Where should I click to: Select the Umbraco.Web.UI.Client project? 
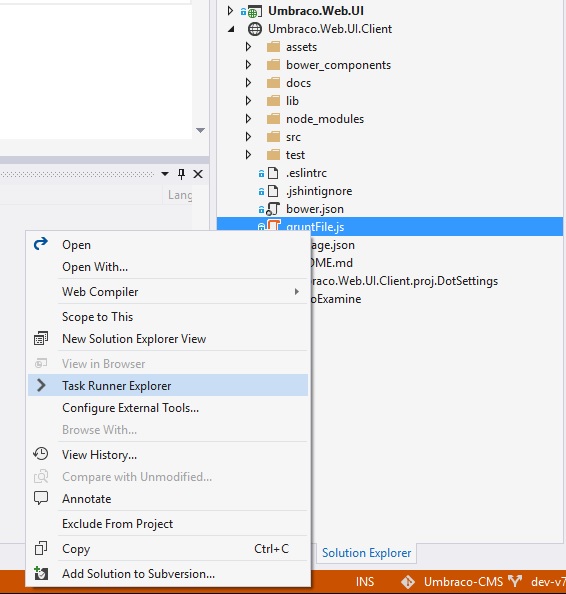click(x=330, y=29)
